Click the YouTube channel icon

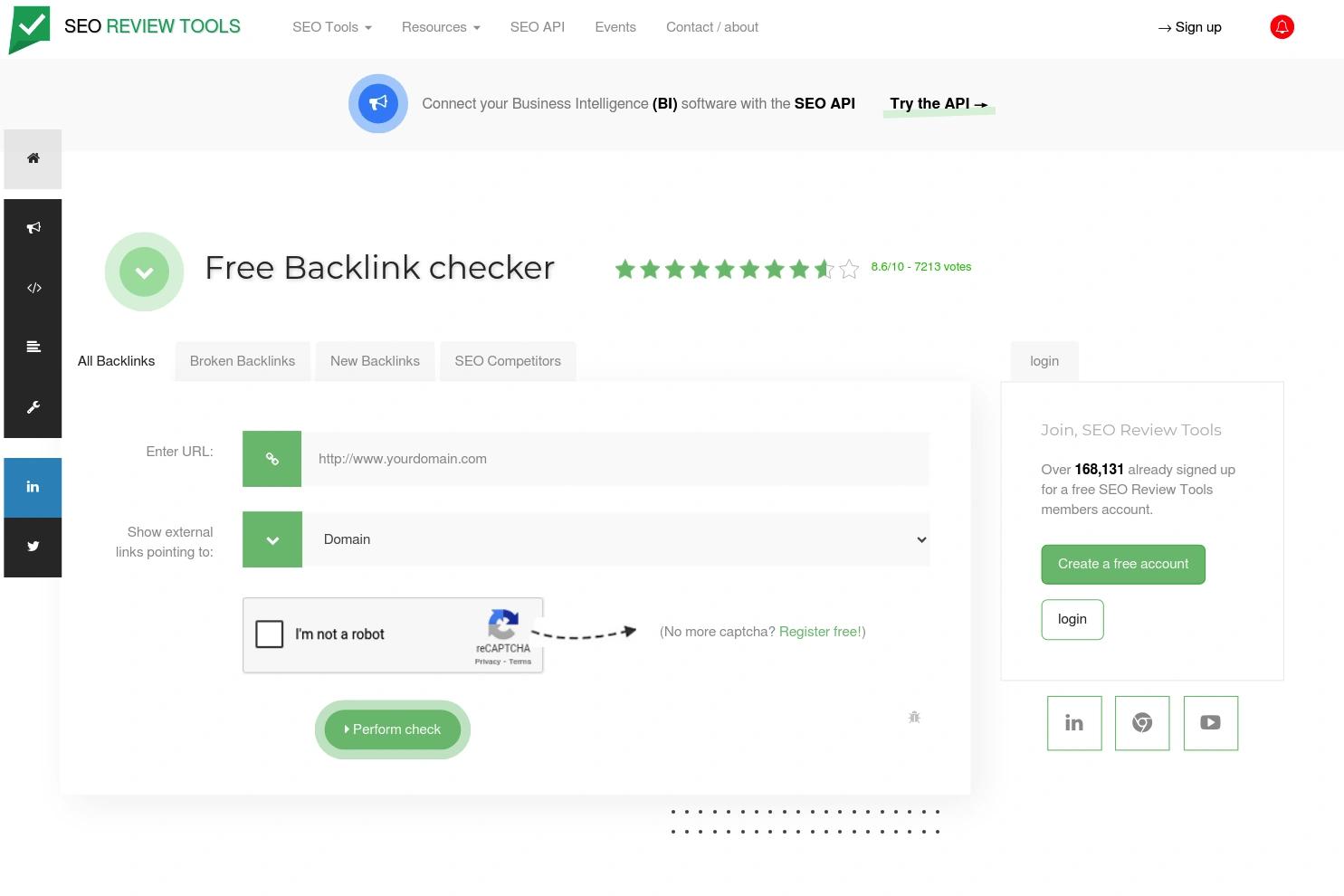[1210, 722]
